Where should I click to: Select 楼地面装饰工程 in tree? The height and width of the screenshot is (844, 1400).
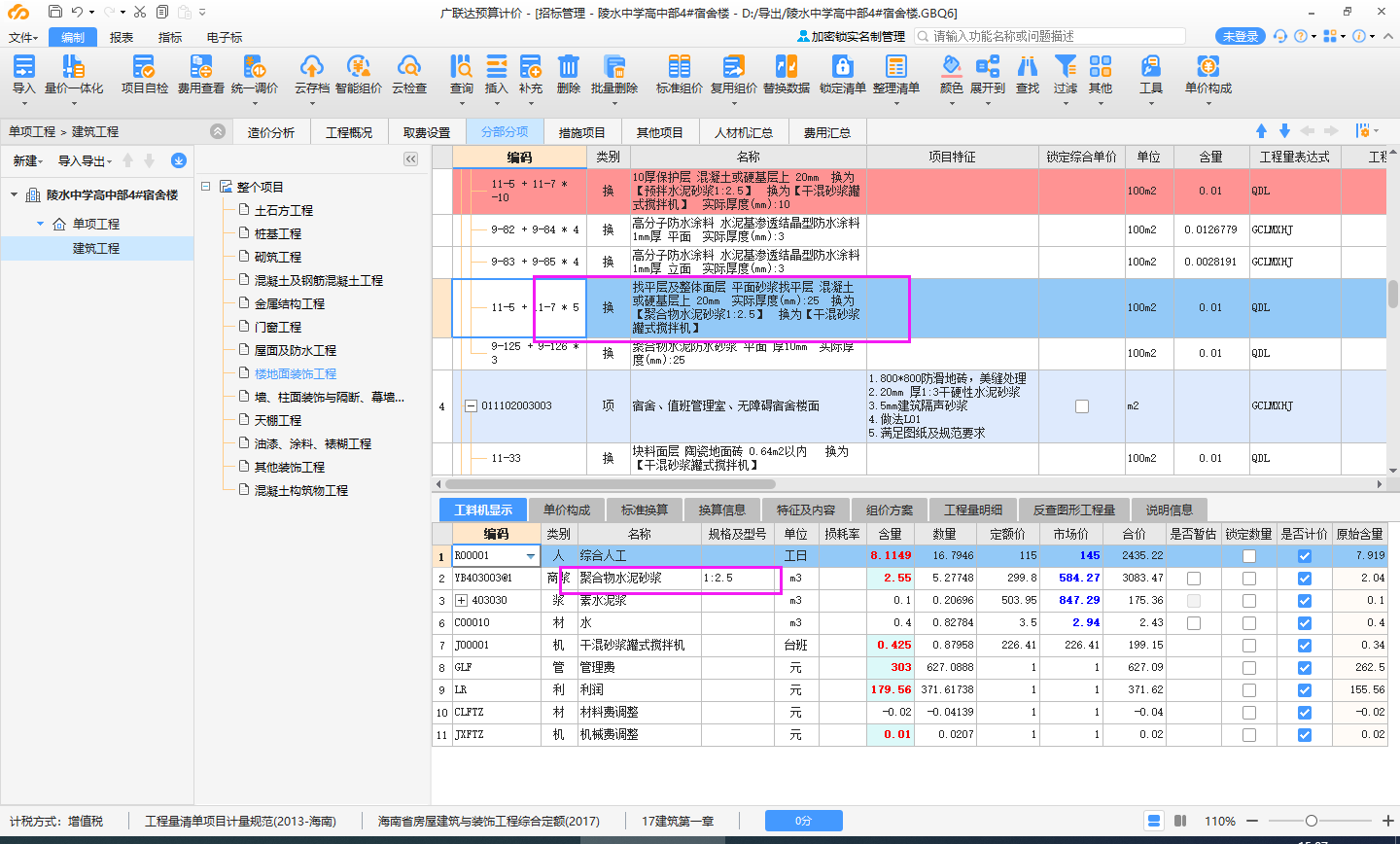click(x=296, y=373)
